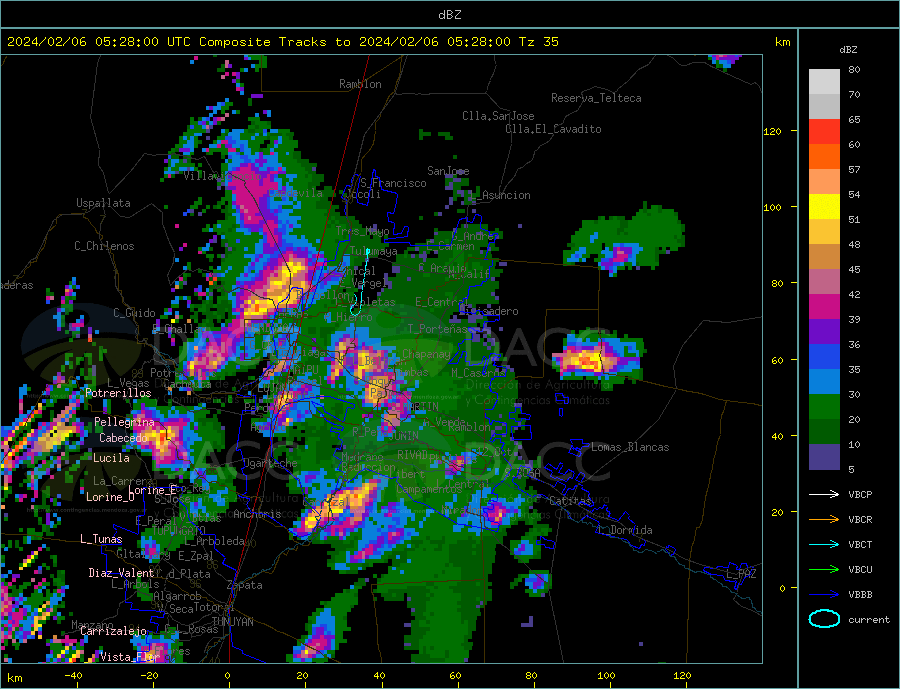900x689 pixels.
Task: Click the 'Lomas_Blancas' map label
Action: click(630, 447)
